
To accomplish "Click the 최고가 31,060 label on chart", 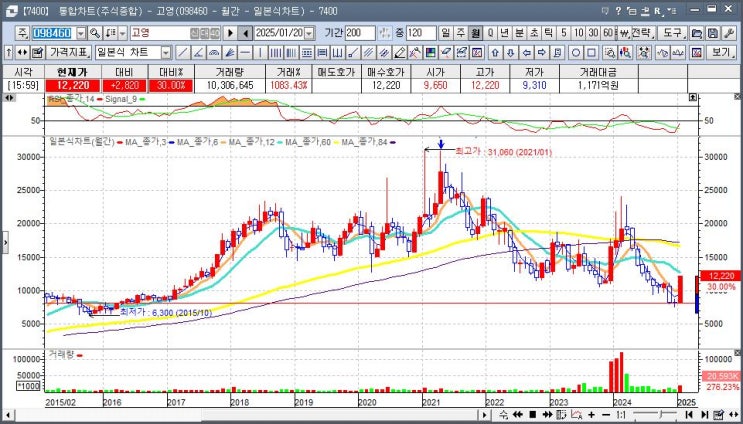I will tap(504, 153).
